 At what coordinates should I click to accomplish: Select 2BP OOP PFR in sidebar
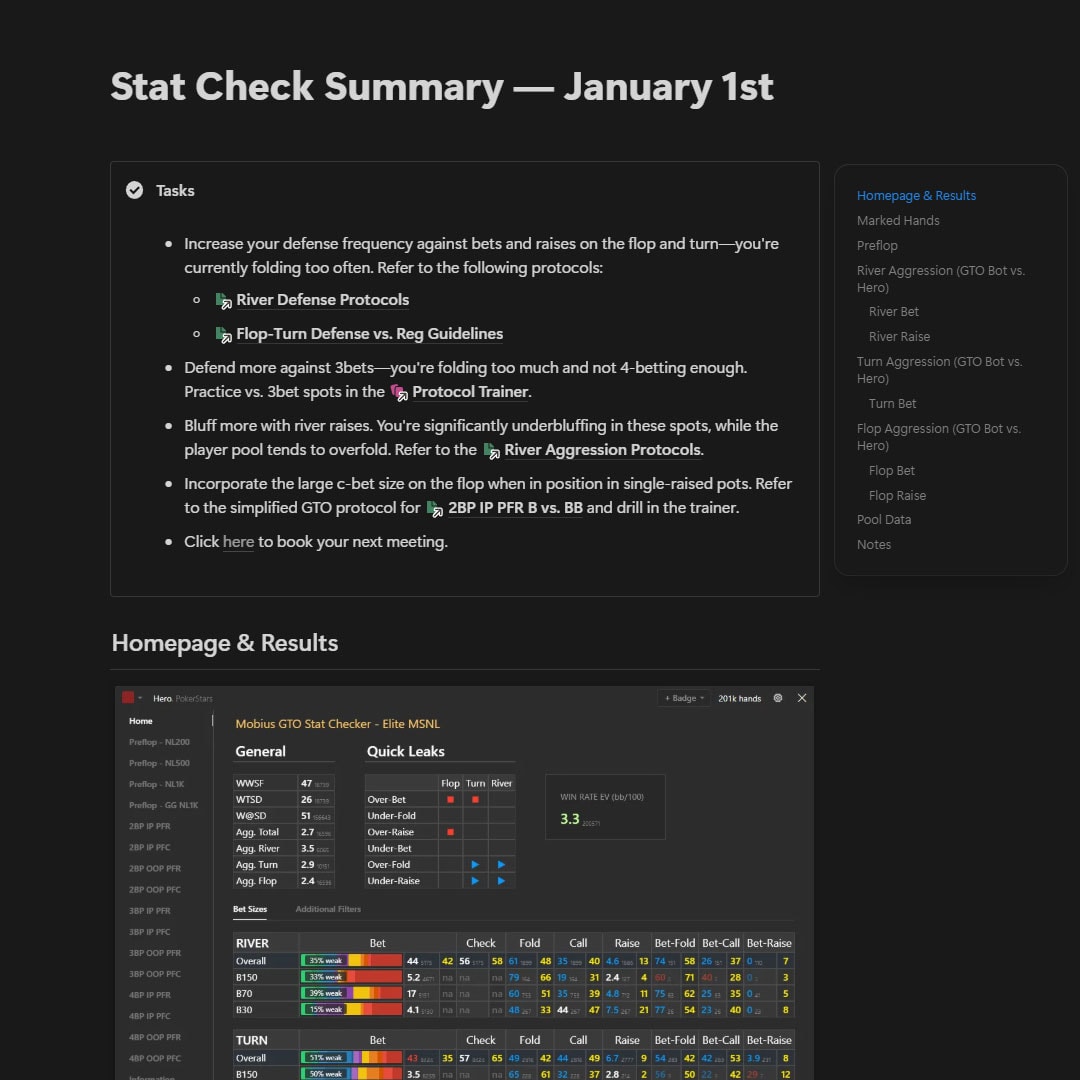[x=155, y=869]
